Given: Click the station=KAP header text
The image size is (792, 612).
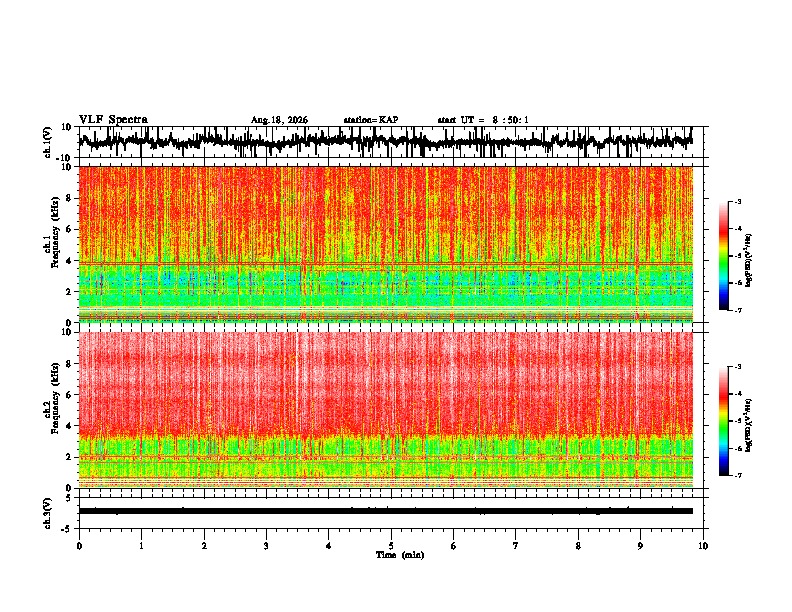Looking at the screenshot, I should tap(371, 120).
